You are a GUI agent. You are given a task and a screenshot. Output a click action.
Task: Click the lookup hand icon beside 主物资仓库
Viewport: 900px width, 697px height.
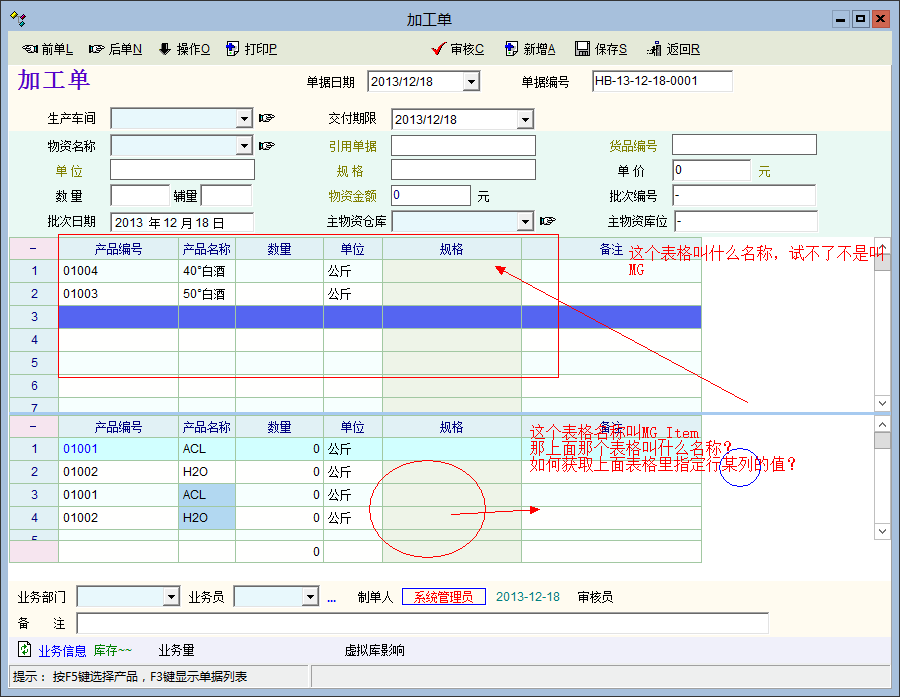547,221
